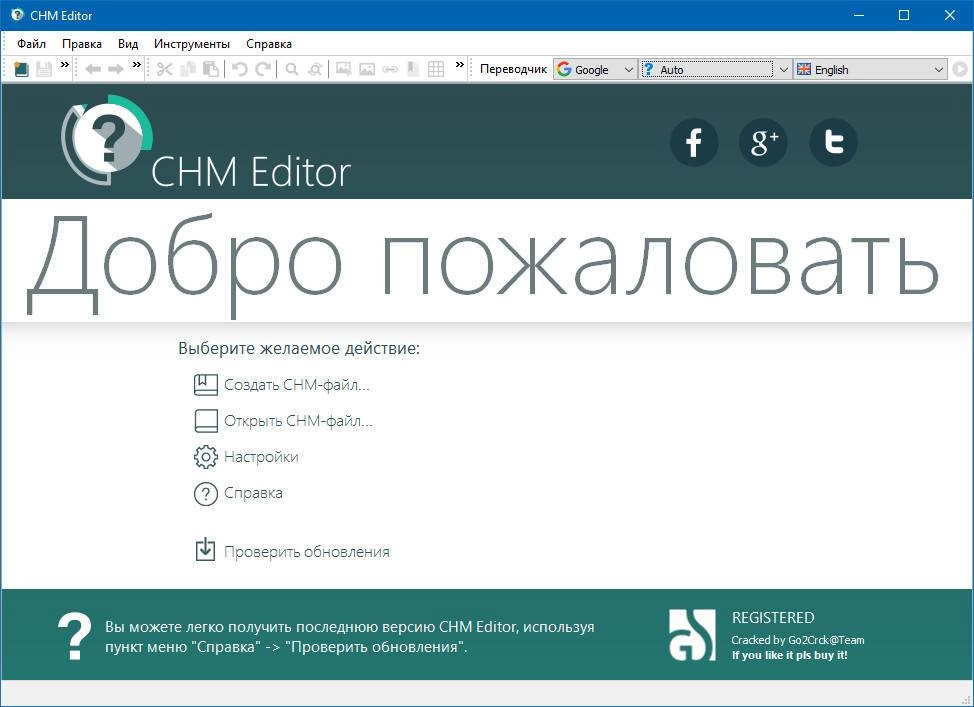Click the translate play button at toolbar end
Image resolution: width=974 pixels, height=707 pixels.
tap(960, 69)
